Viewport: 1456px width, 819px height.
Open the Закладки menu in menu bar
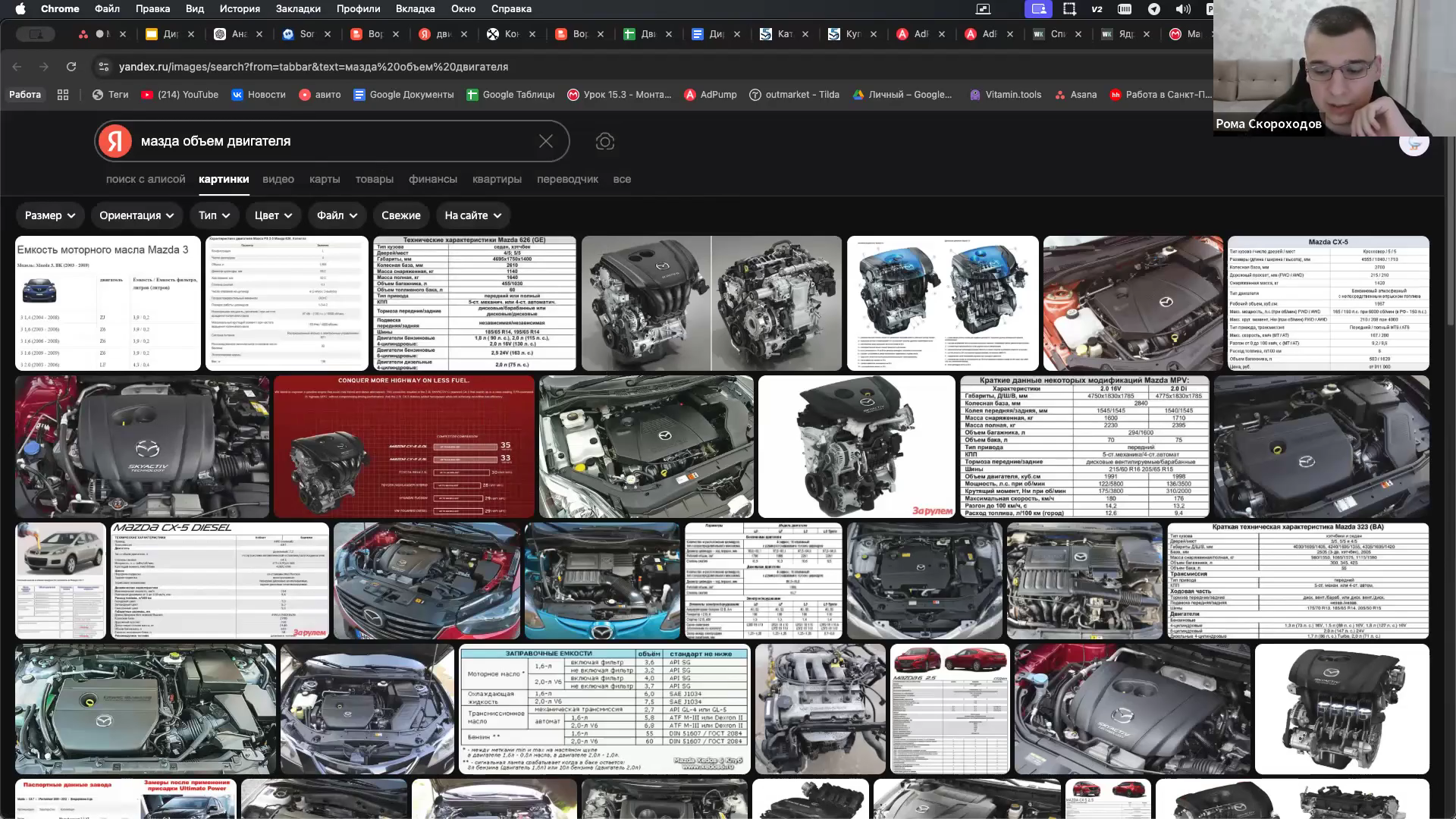(x=298, y=9)
